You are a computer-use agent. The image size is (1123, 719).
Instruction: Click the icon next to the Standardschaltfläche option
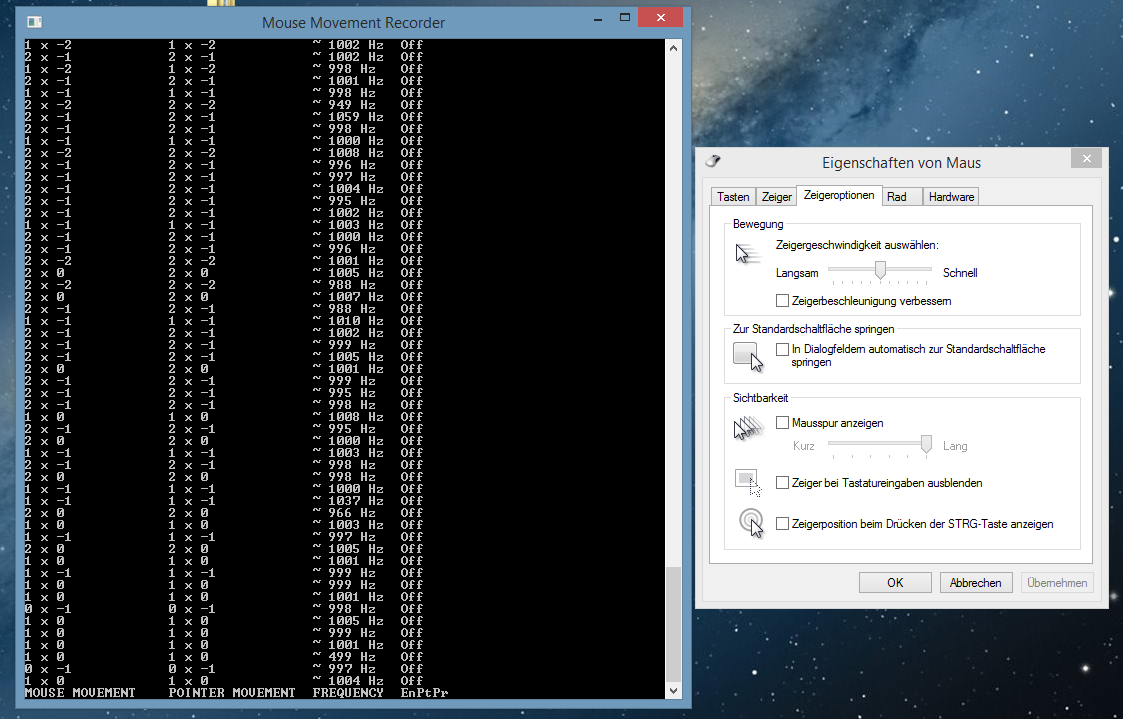(x=748, y=355)
